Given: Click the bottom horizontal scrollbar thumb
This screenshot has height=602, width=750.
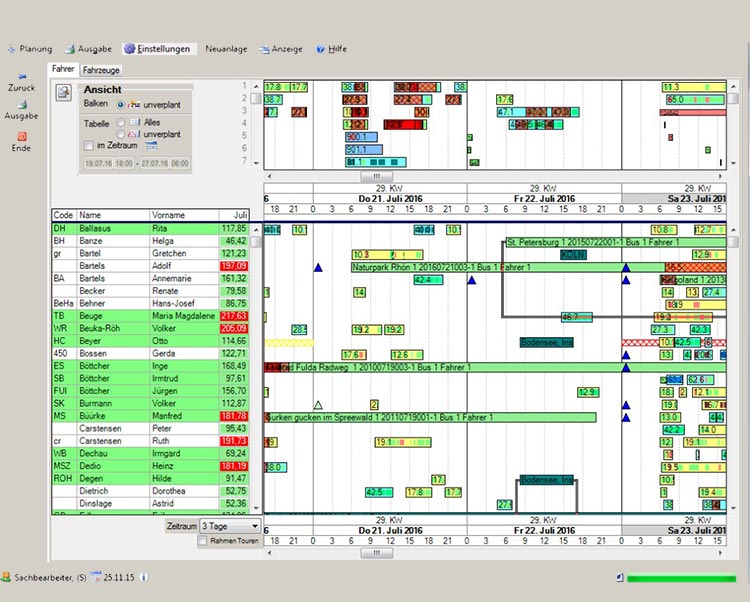Looking at the screenshot, I should [x=376, y=553].
